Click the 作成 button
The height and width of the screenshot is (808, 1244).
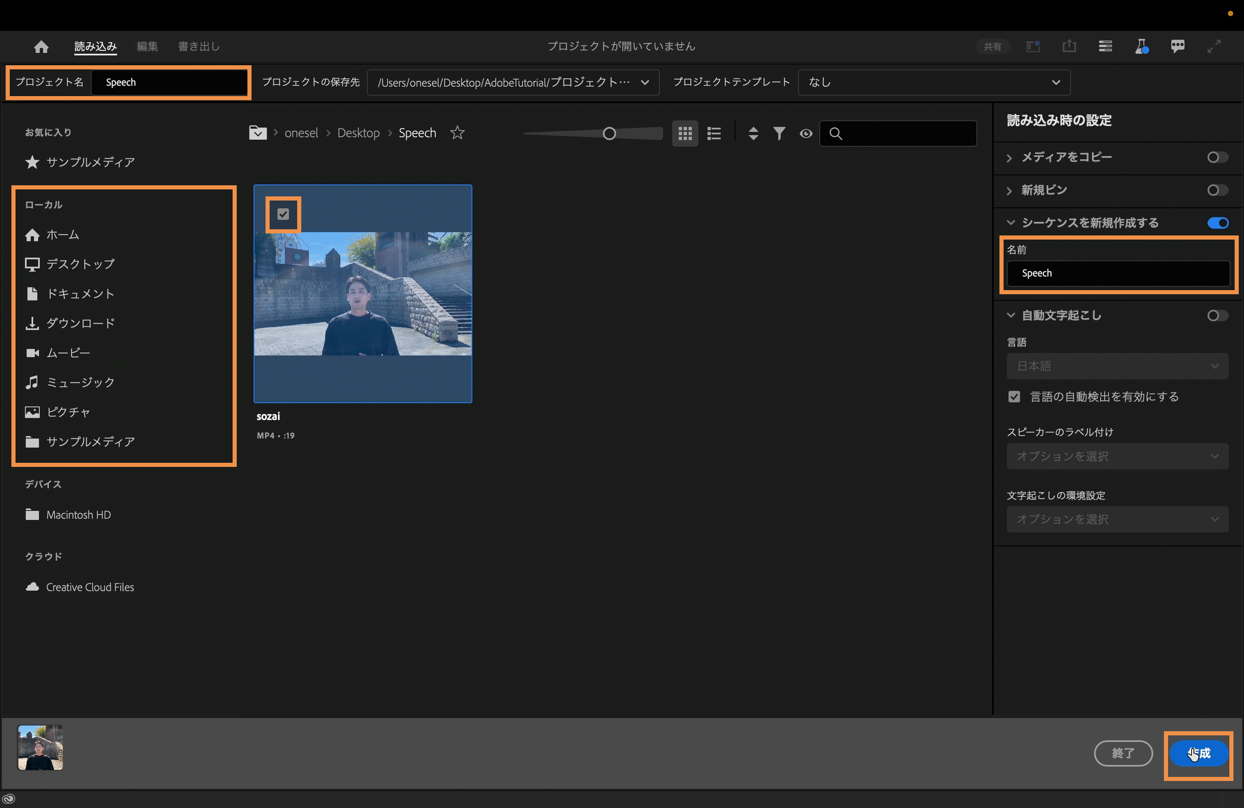(x=1198, y=753)
